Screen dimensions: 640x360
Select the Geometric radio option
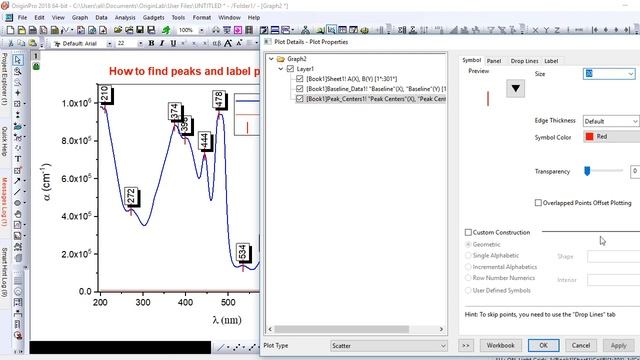click(468, 244)
